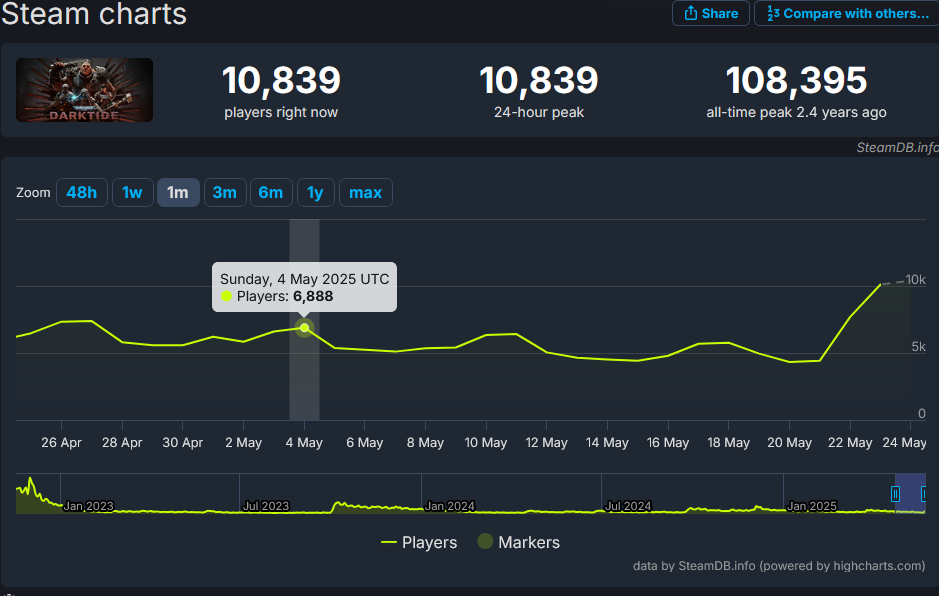Show the max zoom range

pos(365,192)
